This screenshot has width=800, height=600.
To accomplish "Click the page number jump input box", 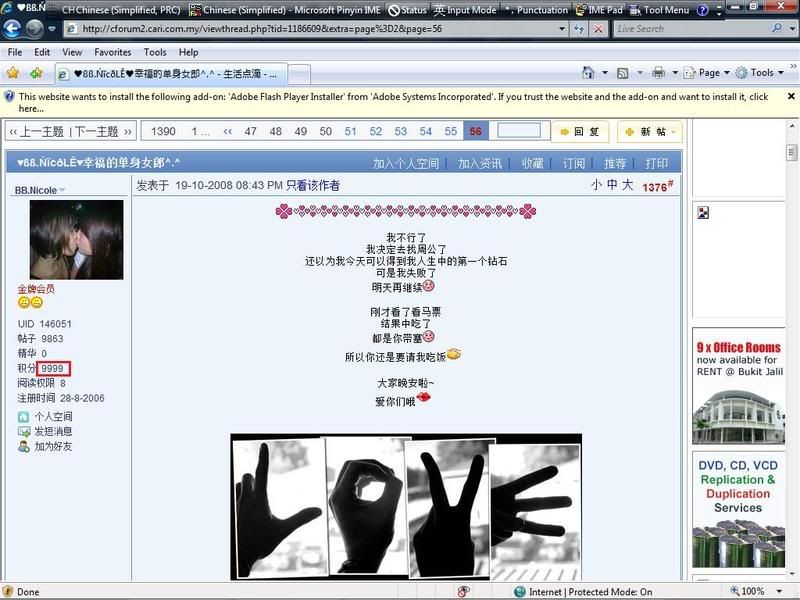I will [519, 131].
